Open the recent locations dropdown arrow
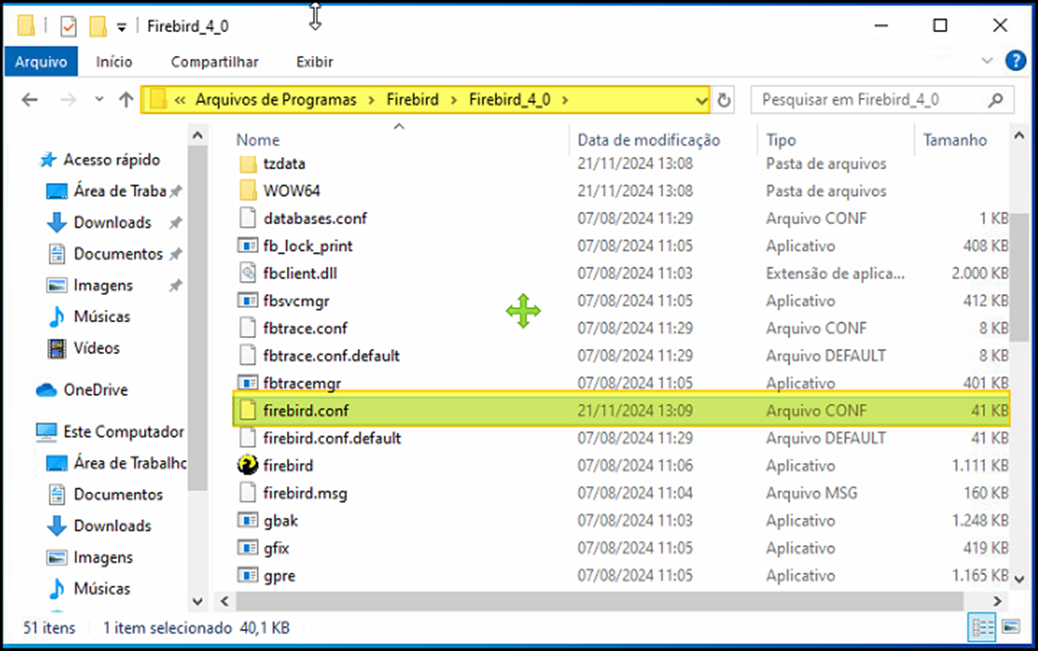This screenshot has width=1038, height=651. coord(99,99)
